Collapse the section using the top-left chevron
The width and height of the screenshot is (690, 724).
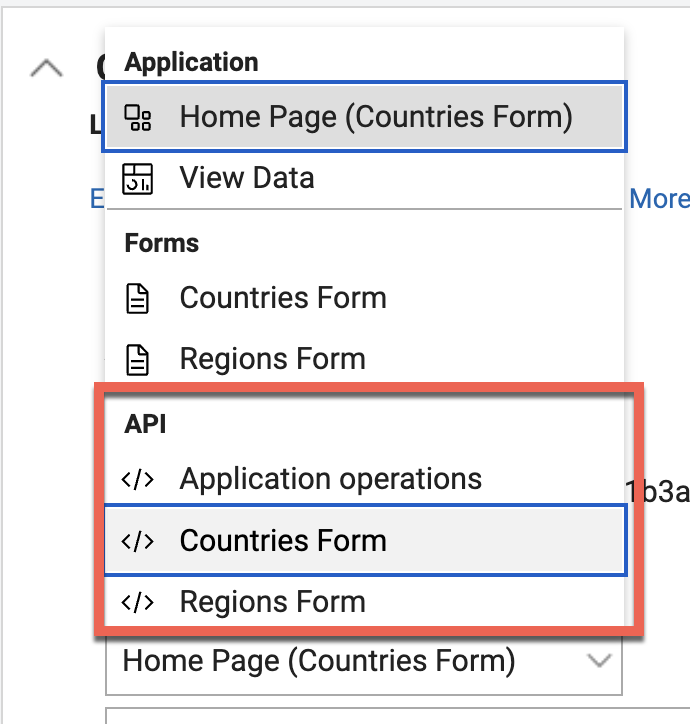(47, 68)
